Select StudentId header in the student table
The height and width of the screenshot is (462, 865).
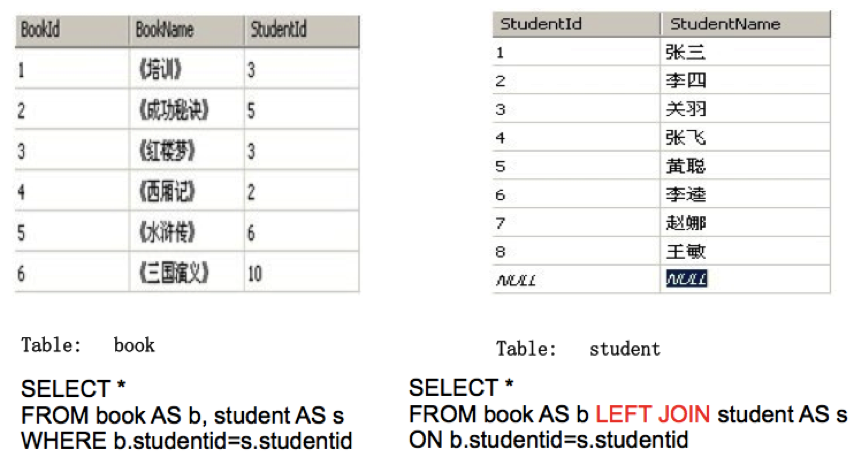[541, 23]
